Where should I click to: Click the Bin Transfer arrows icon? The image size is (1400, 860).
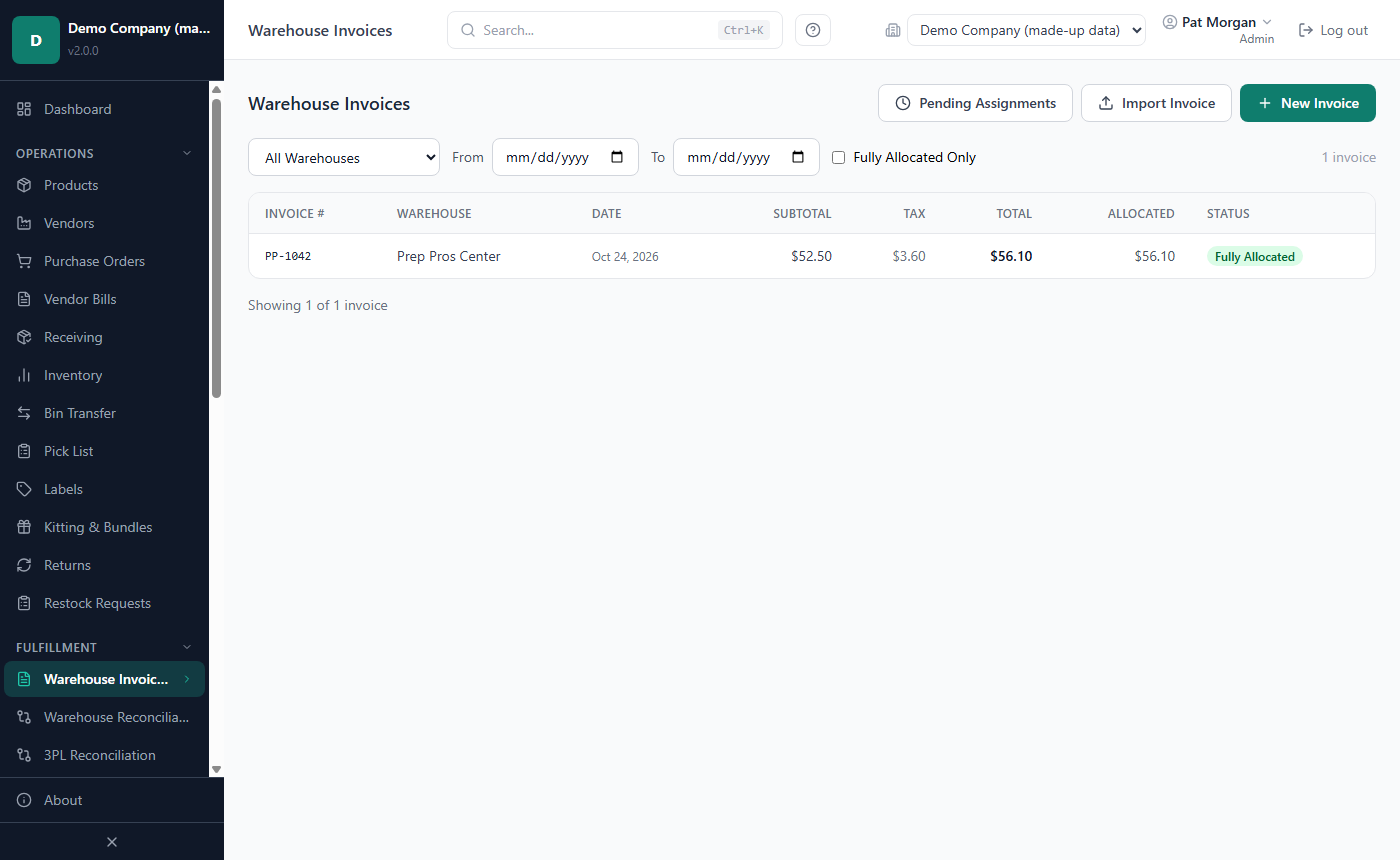coord(24,413)
